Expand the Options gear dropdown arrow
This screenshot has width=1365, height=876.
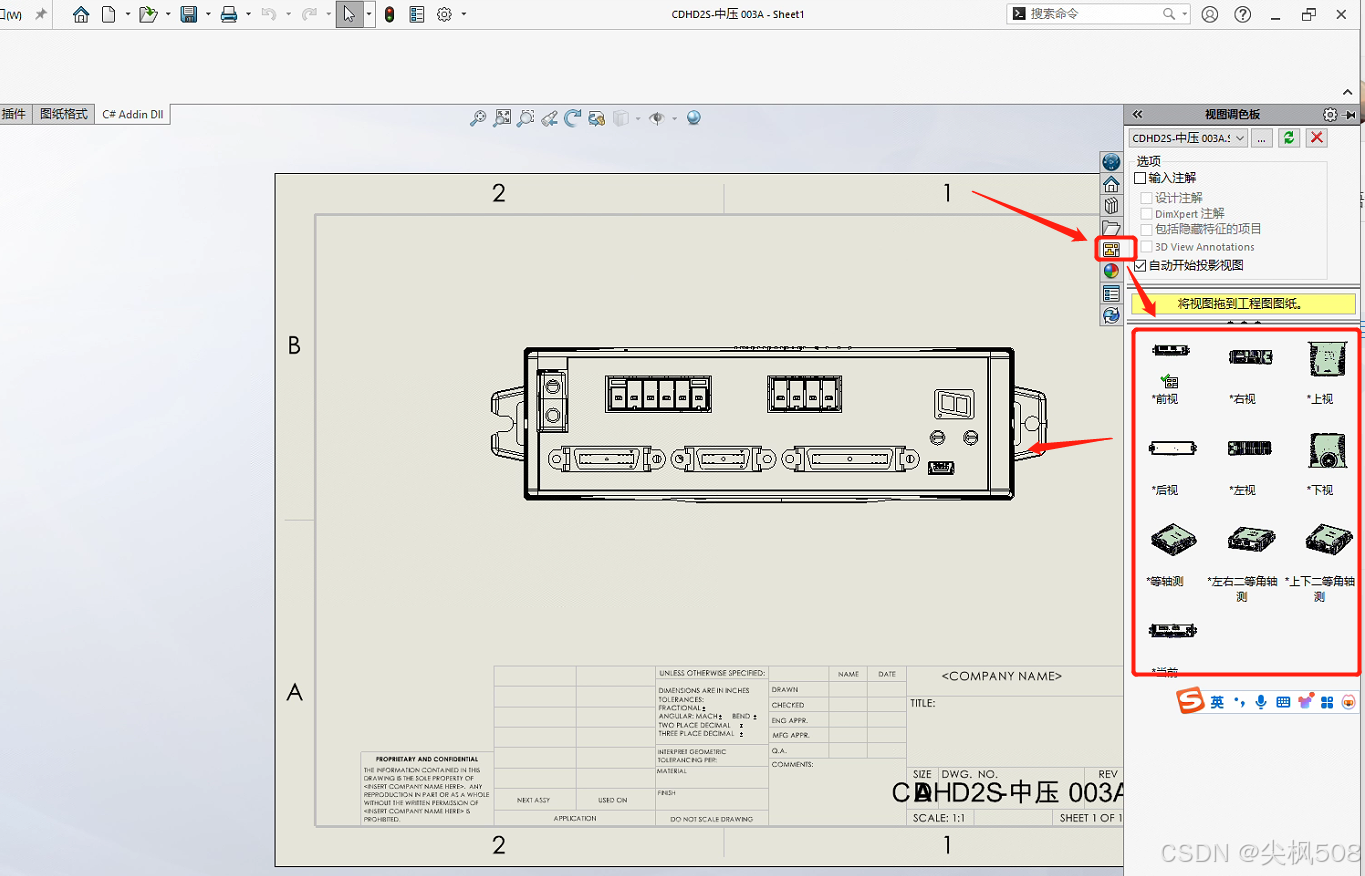(464, 14)
